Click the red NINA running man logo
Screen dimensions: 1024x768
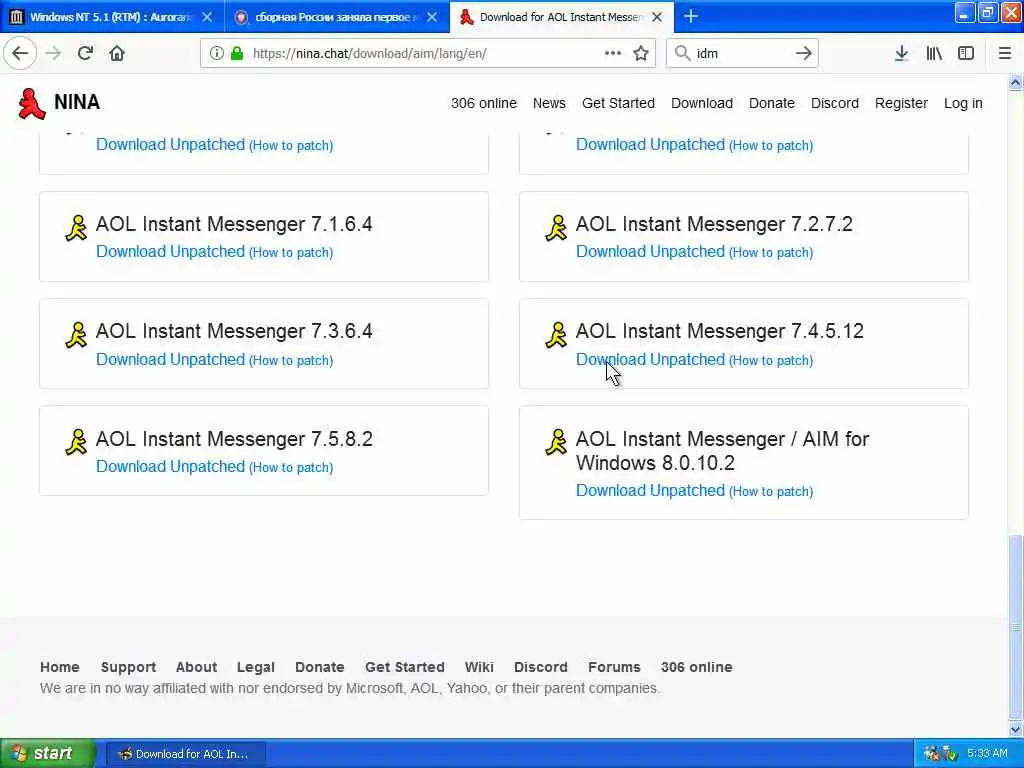coord(31,103)
